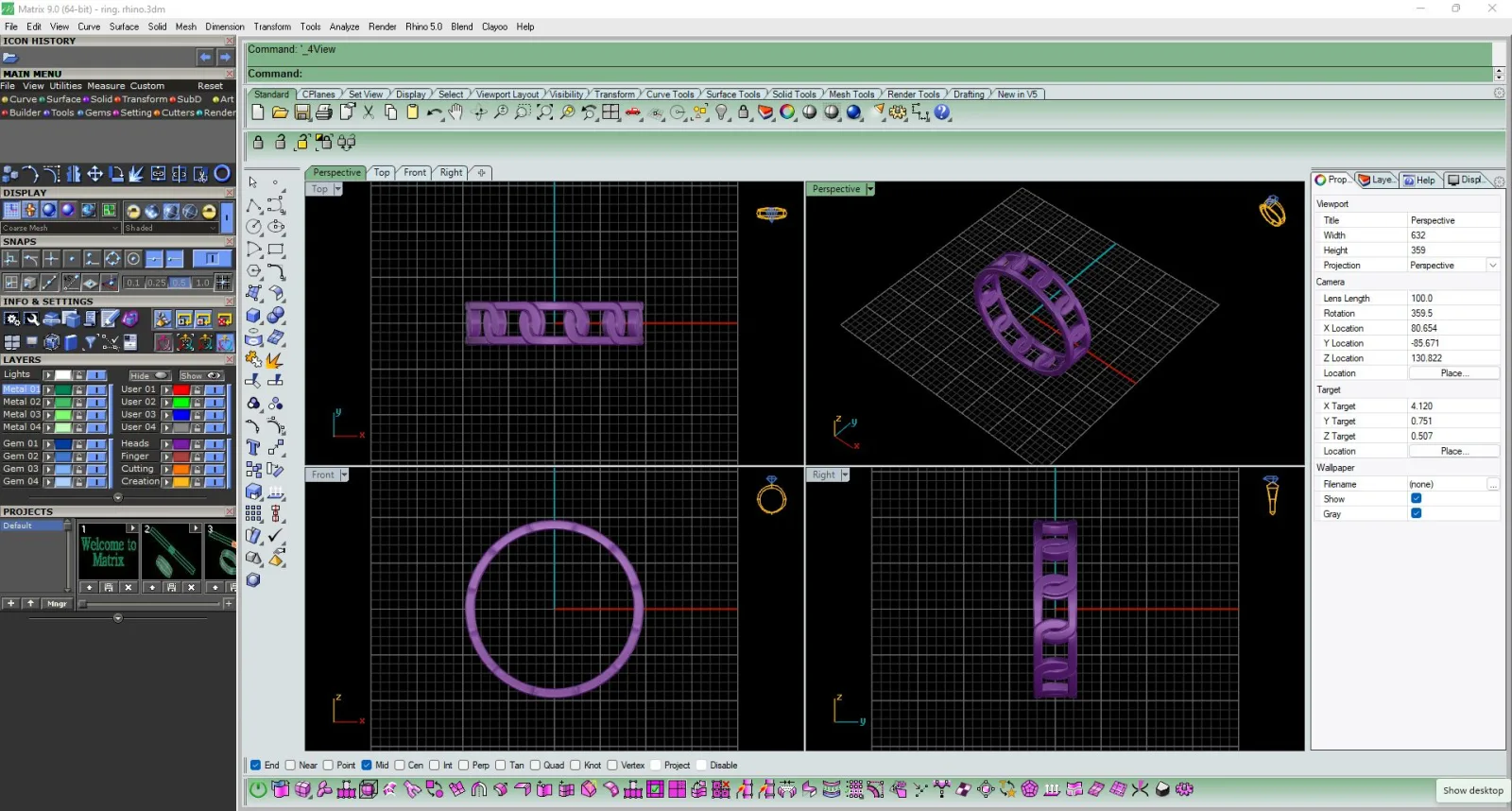Open the Shaded display mode dropdown
1512x811 pixels.
[x=170, y=228]
